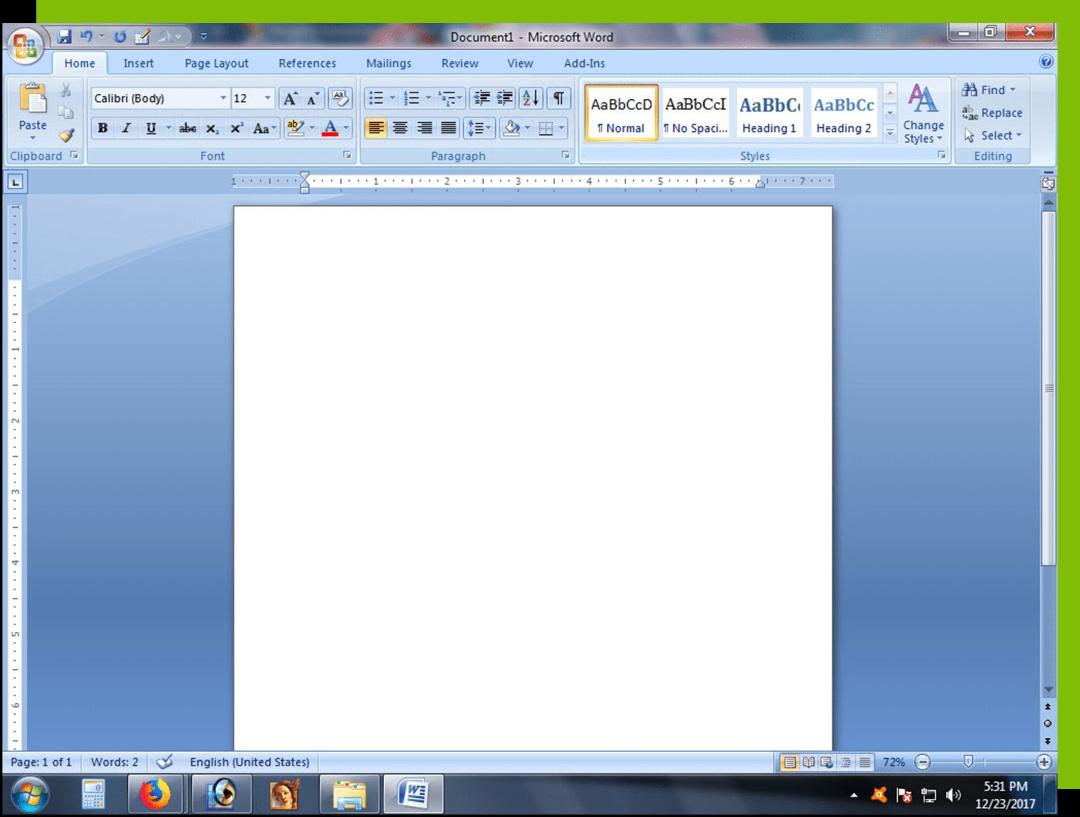Open the Office Button menu
The height and width of the screenshot is (817, 1080).
(x=25, y=46)
